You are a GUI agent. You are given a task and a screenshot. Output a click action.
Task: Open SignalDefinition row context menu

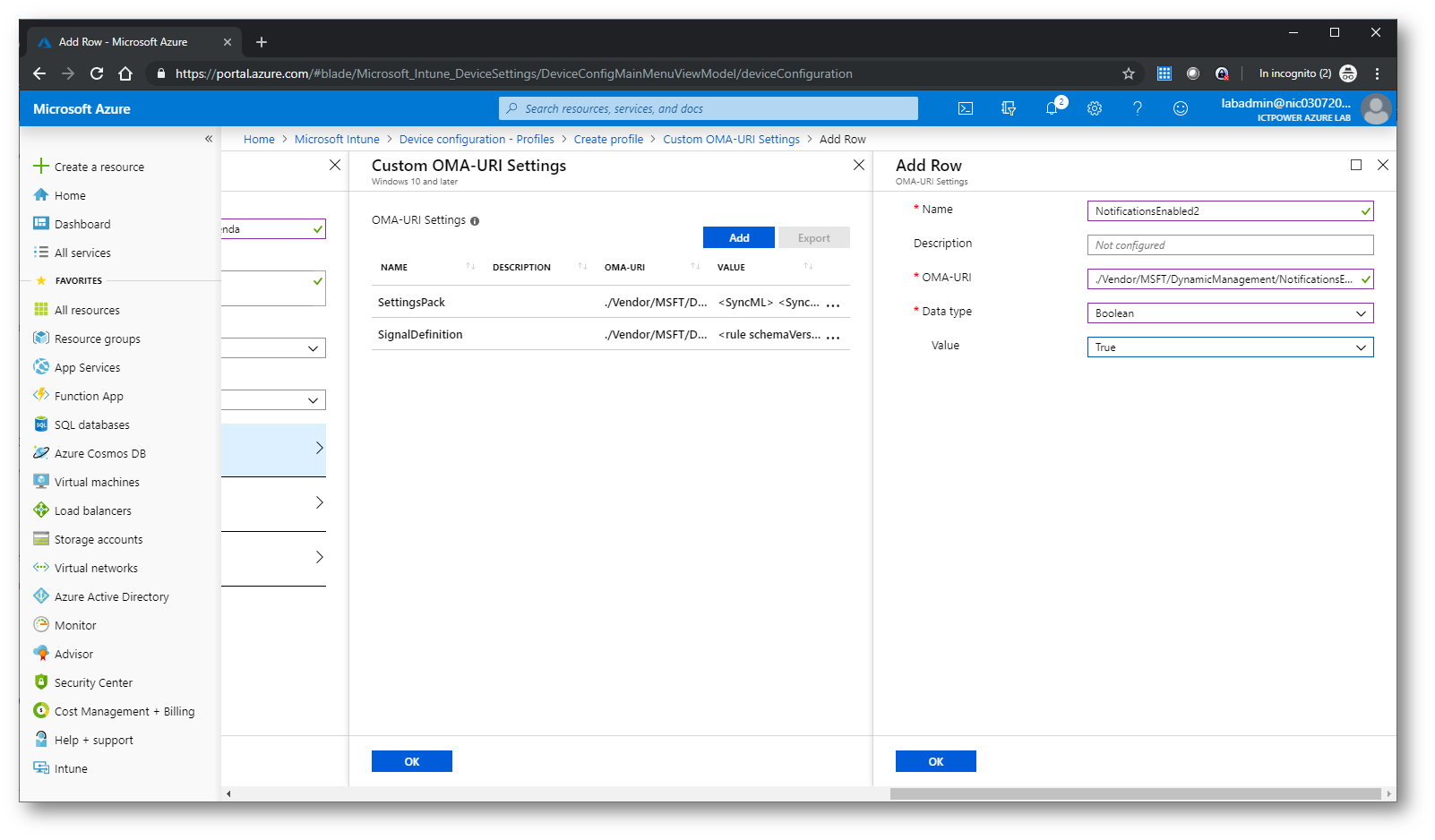pos(833,337)
